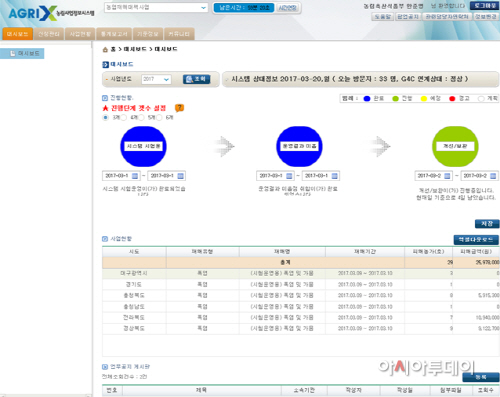Open the orange 대시보드 main tab
The height and width of the screenshot is (397, 500).
coord(17,34)
